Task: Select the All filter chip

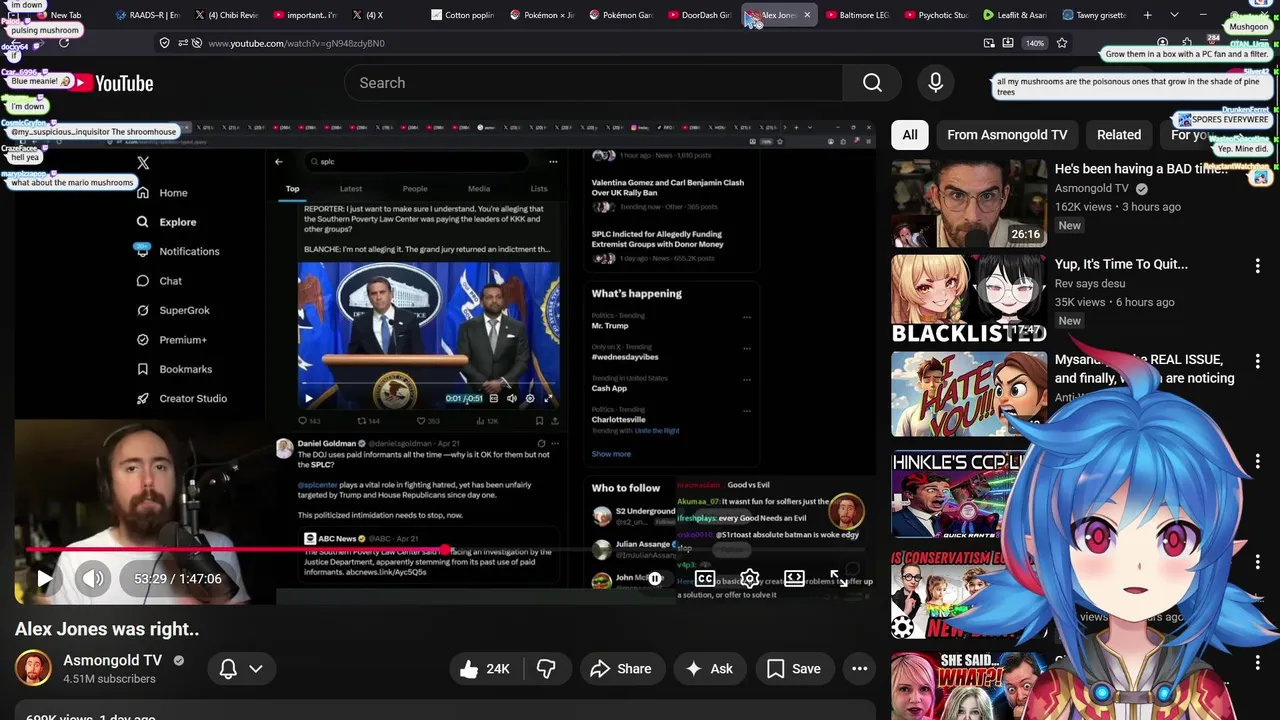Action: tap(910, 134)
